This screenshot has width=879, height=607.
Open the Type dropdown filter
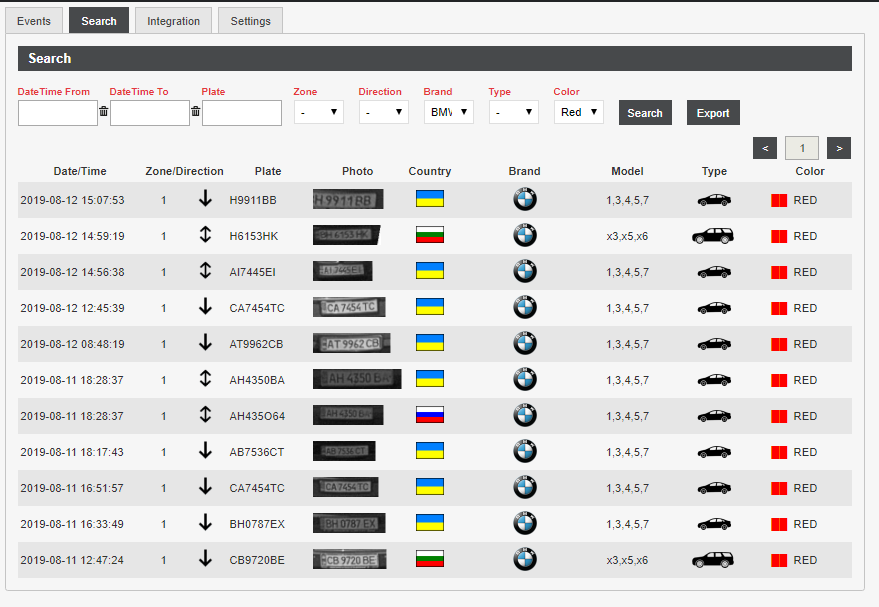coord(513,112)
